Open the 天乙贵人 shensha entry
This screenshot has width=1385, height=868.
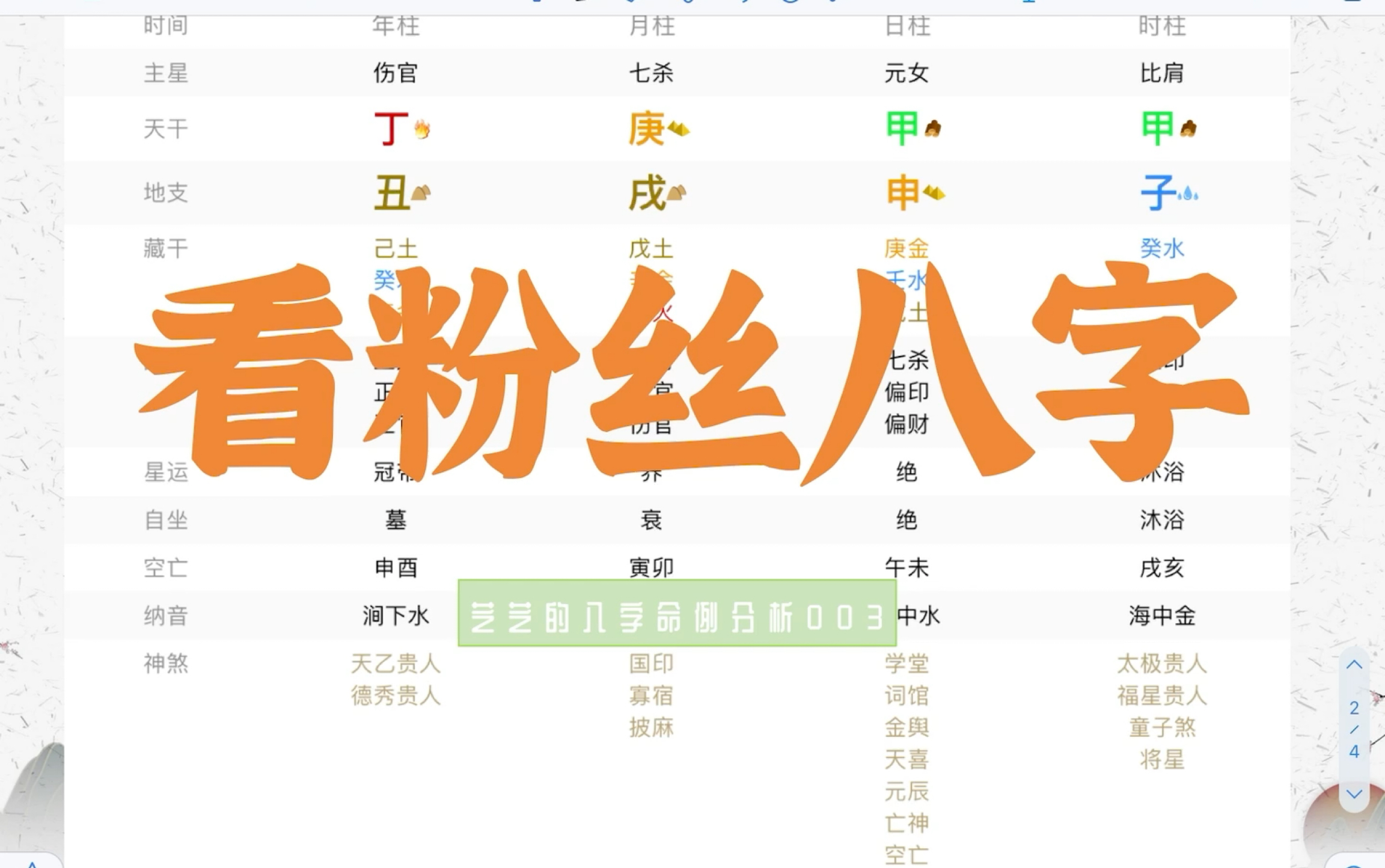point(396,664)
